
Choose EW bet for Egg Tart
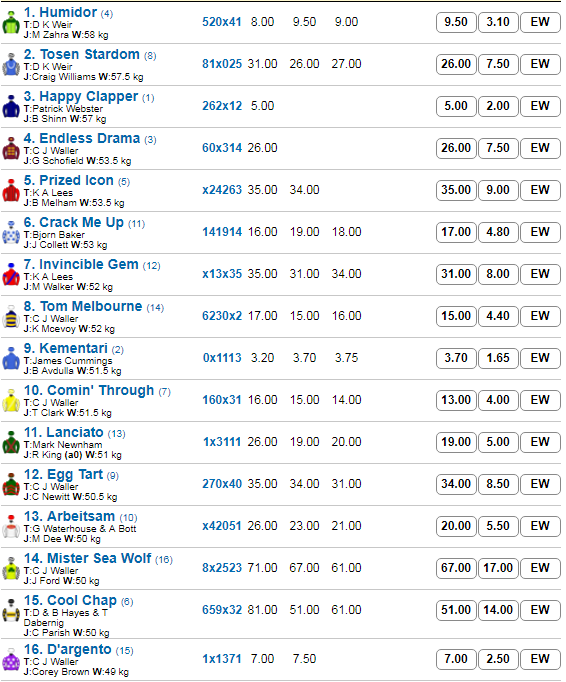540,484
